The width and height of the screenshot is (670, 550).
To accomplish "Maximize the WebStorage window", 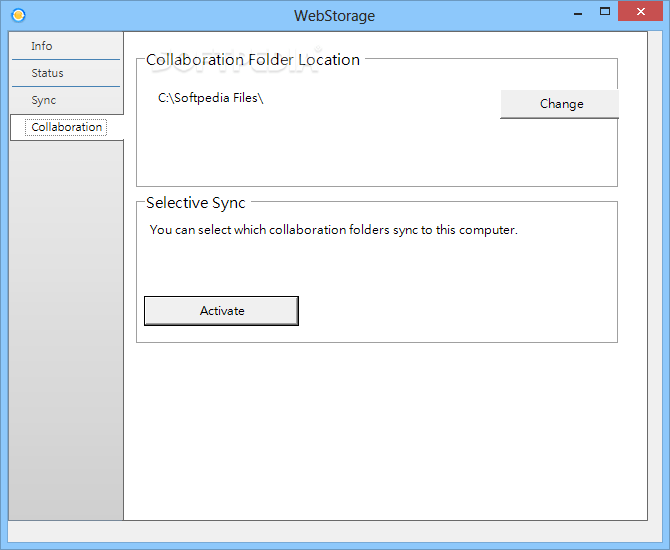I will 605,12.
